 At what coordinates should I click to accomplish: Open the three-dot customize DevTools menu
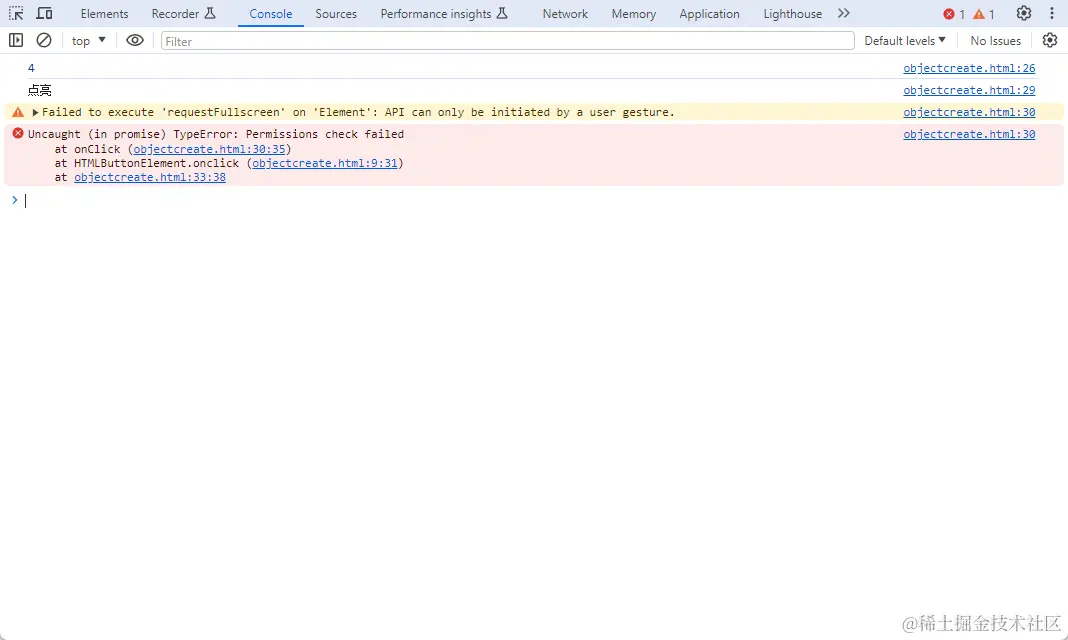(x=1052, y=14)
